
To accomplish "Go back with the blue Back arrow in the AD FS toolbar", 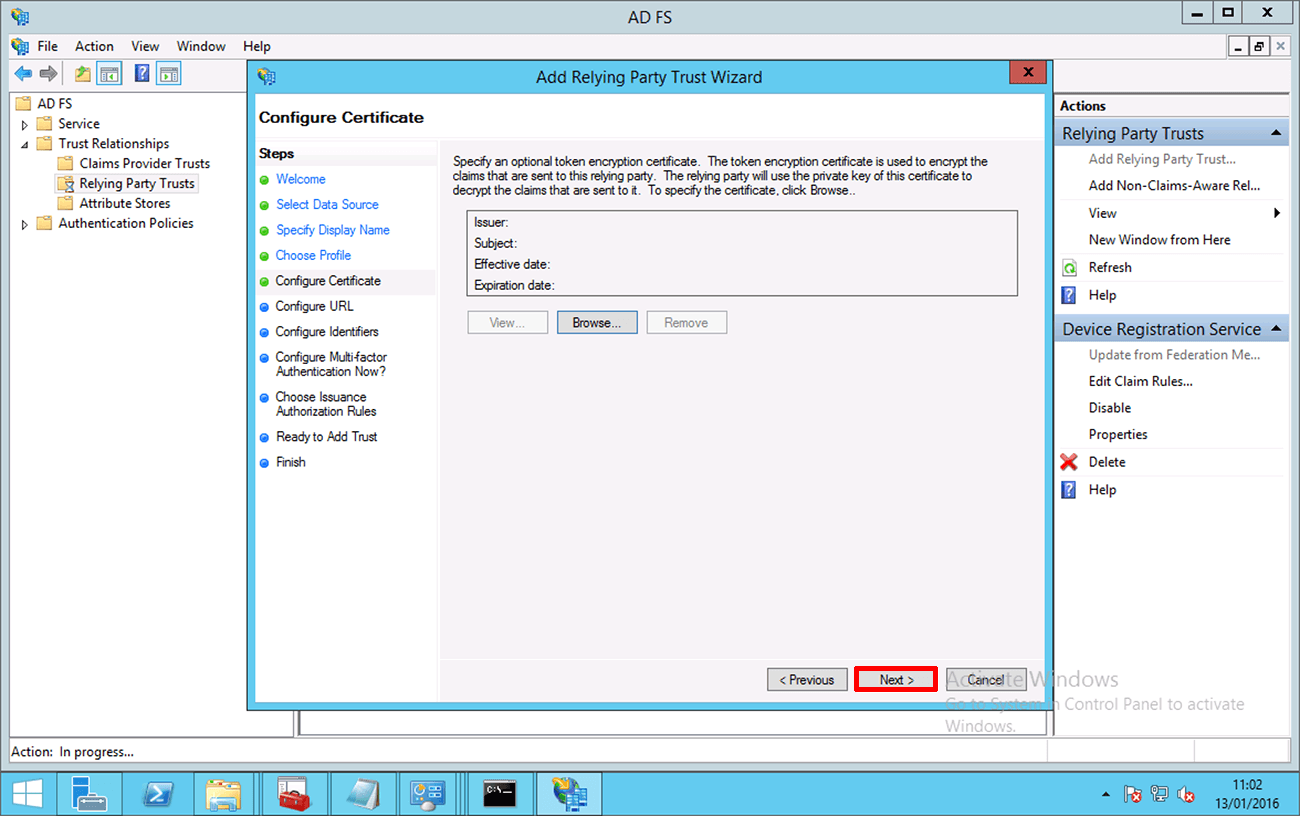I will [23, 73].
